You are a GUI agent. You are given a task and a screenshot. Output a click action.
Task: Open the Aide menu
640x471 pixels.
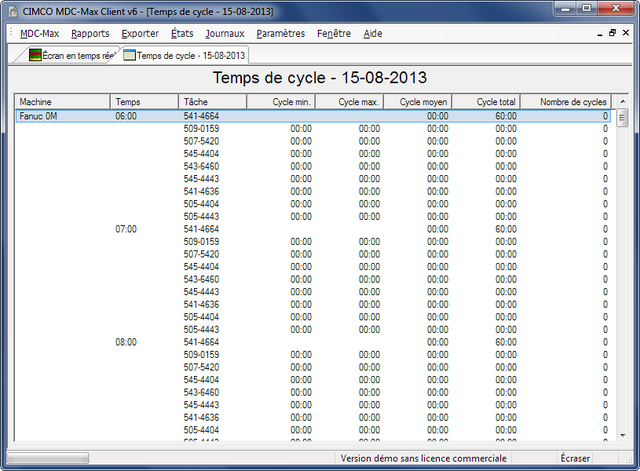[x=373, y=33]
